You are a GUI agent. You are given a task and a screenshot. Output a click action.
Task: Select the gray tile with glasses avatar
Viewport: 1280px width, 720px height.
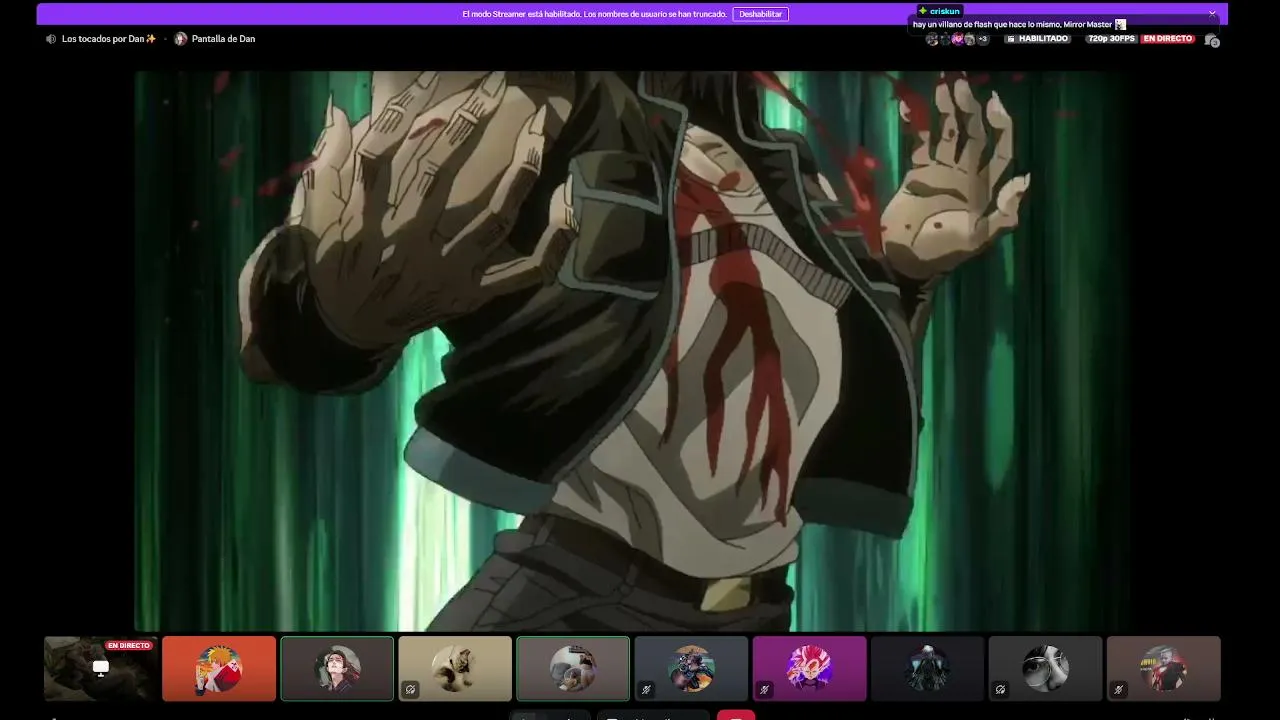pos(1045,668)
